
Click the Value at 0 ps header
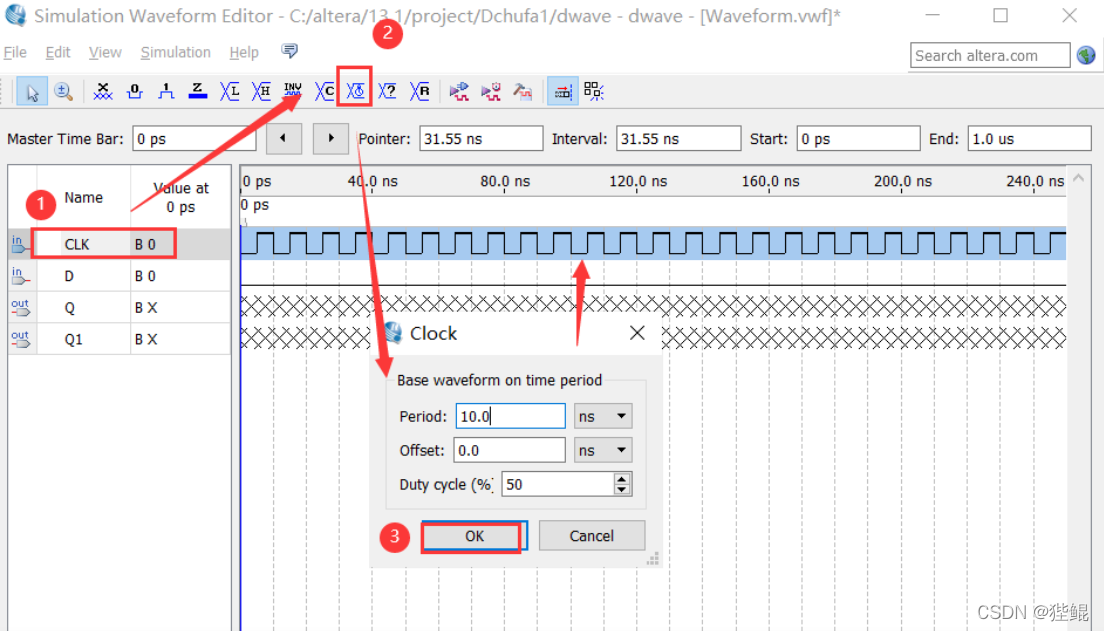[181, 198]
